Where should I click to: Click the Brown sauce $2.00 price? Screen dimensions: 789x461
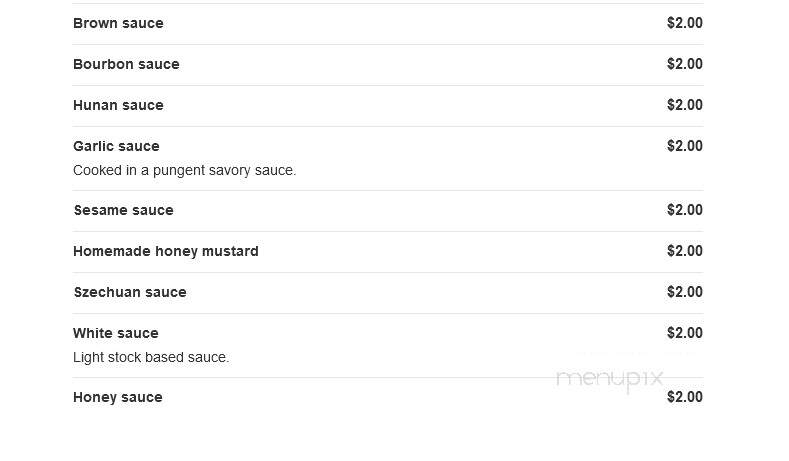[685, 23]
